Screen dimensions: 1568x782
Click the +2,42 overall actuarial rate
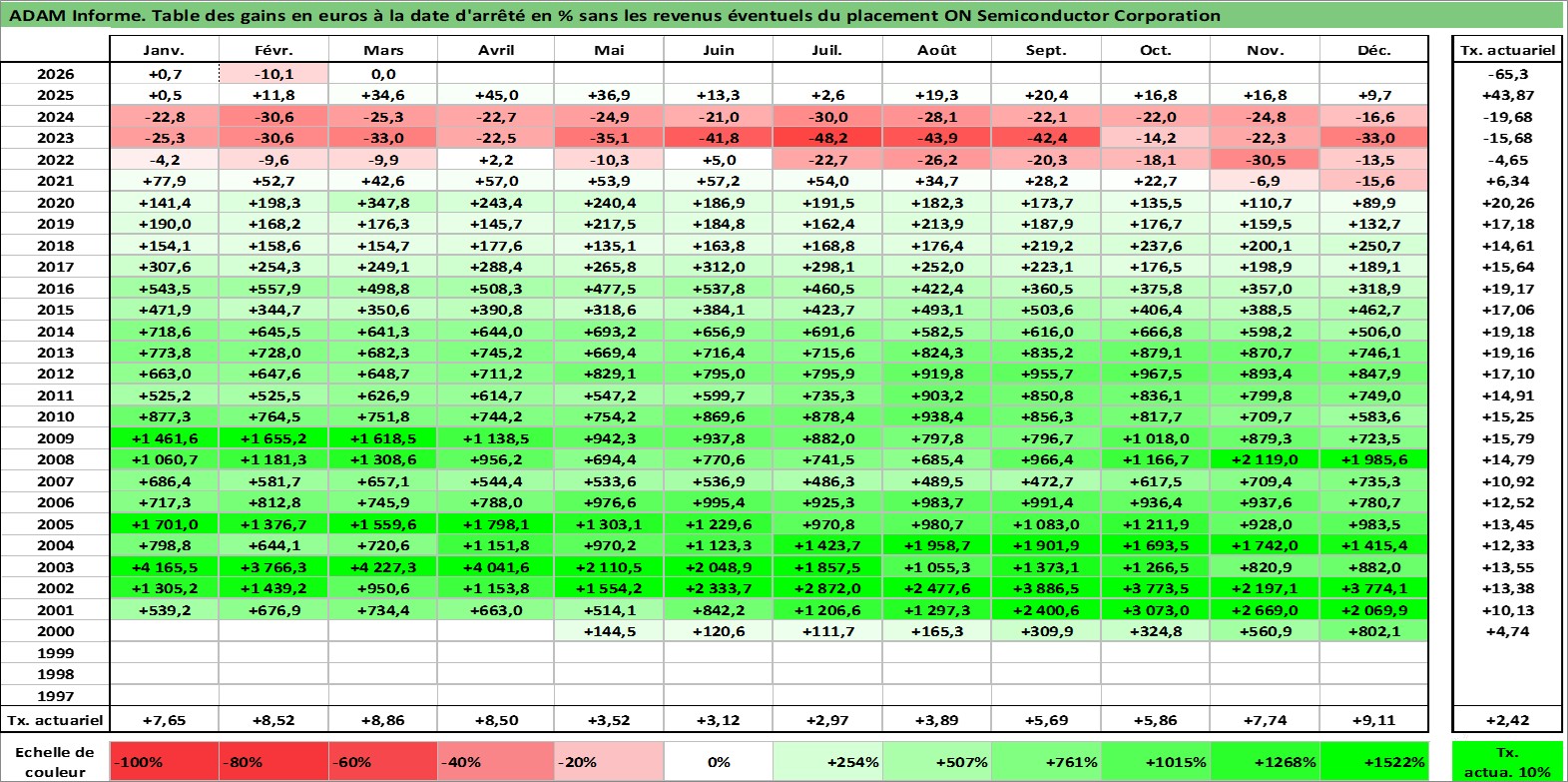[x=1507, y=720]
